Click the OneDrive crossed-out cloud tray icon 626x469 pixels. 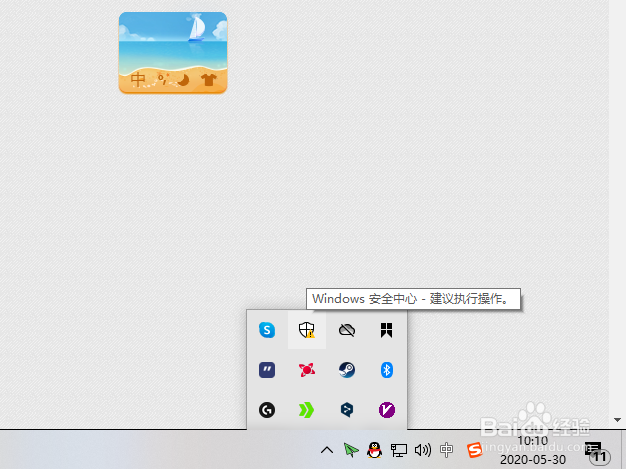coord(347,330)
